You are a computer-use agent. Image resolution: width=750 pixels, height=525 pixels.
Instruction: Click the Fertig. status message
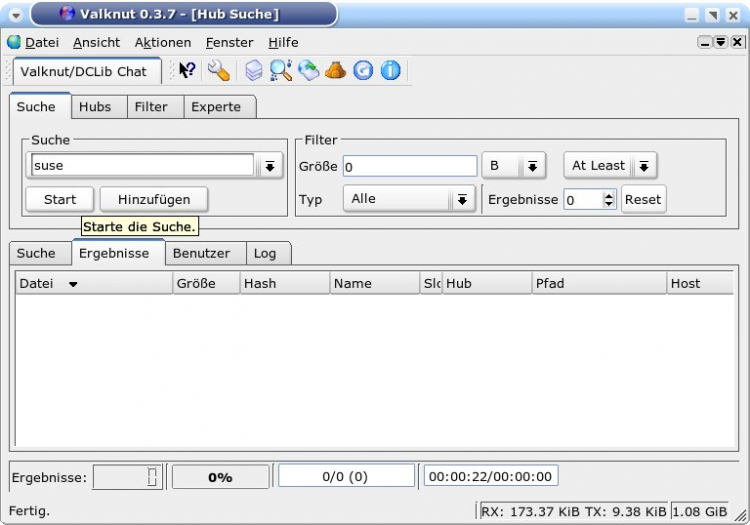click(x=29, y=511)
